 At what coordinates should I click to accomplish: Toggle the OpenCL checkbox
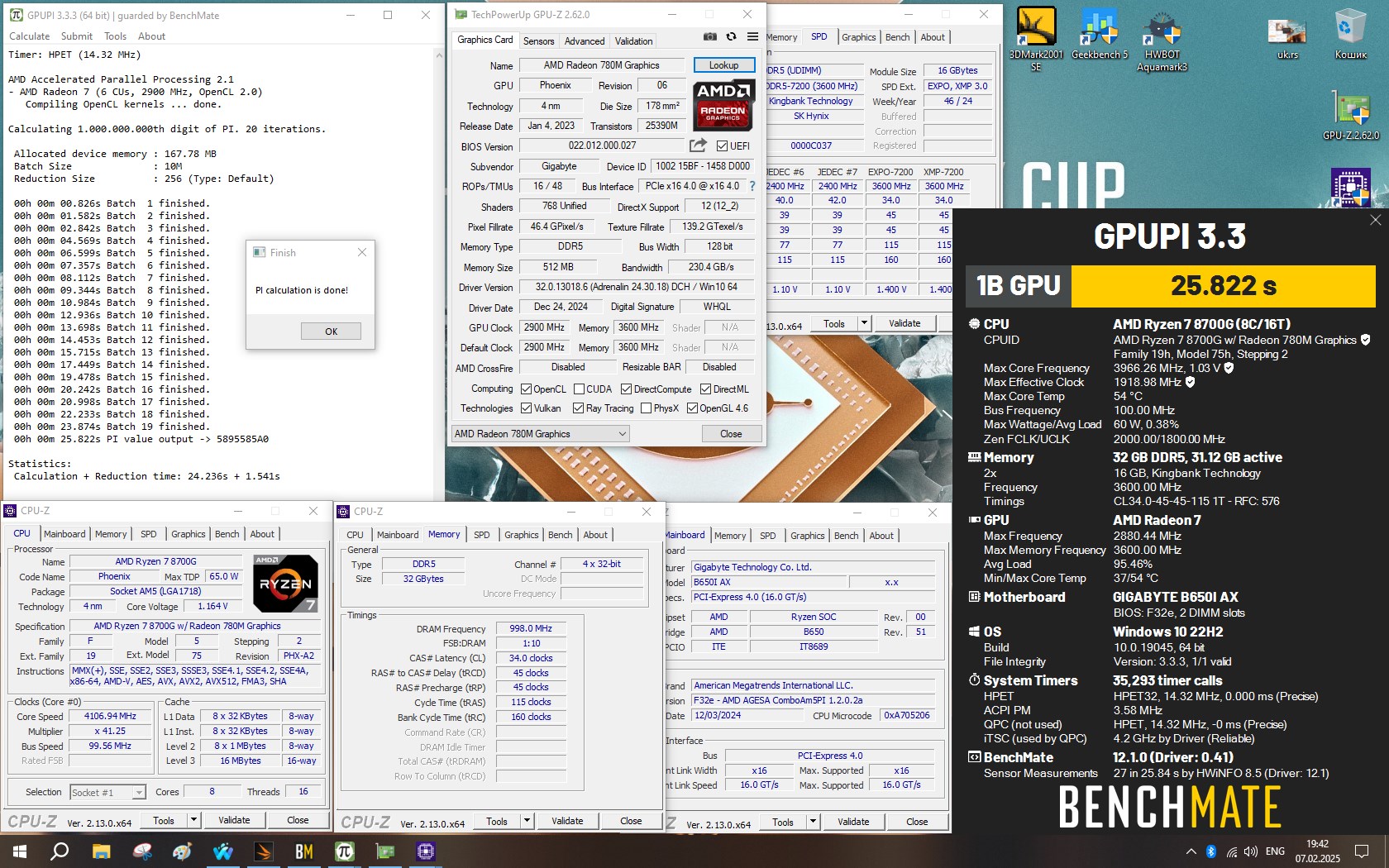point(526,389)
